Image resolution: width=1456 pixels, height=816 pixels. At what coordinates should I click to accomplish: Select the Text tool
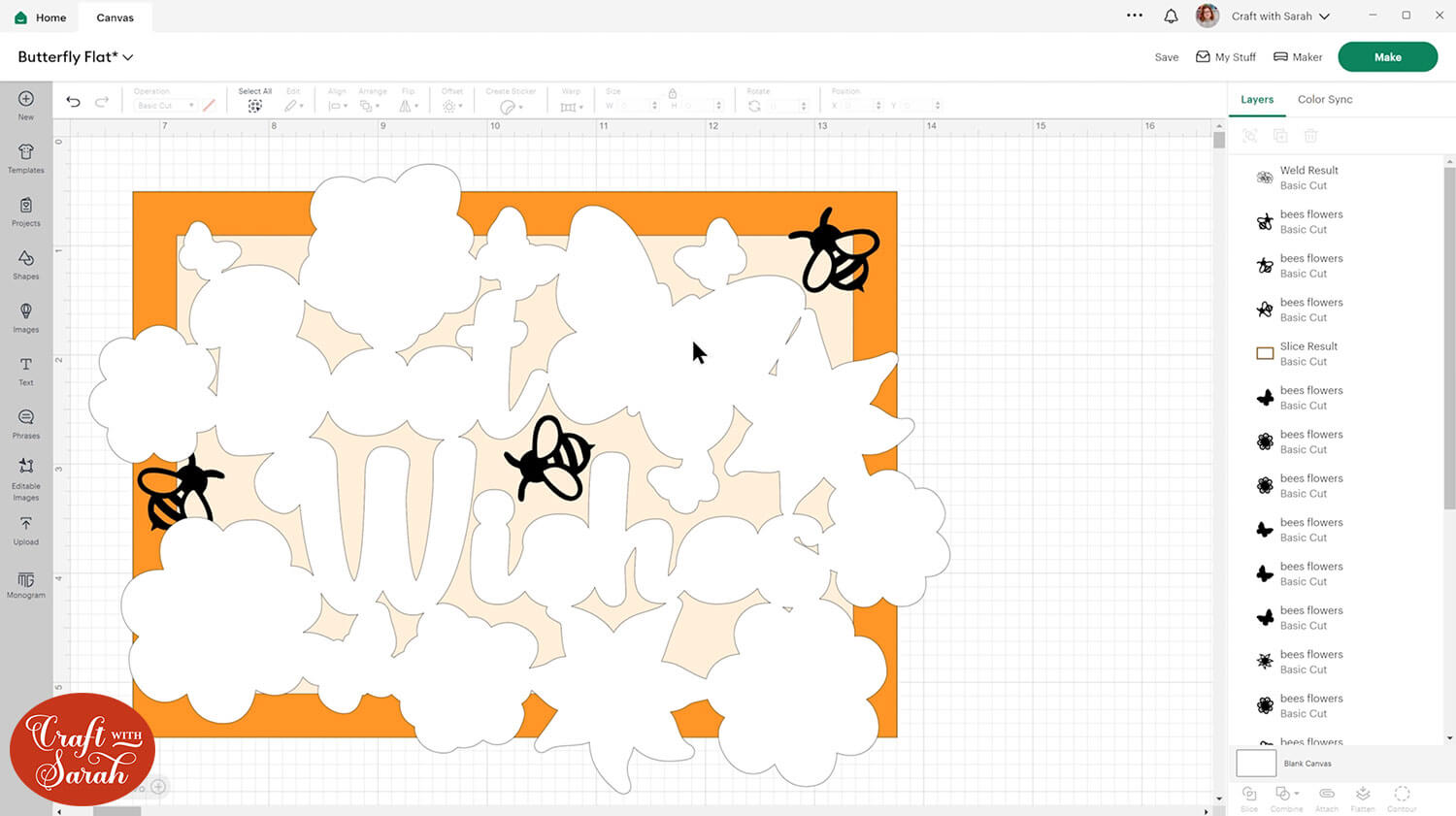coord(26,370)
